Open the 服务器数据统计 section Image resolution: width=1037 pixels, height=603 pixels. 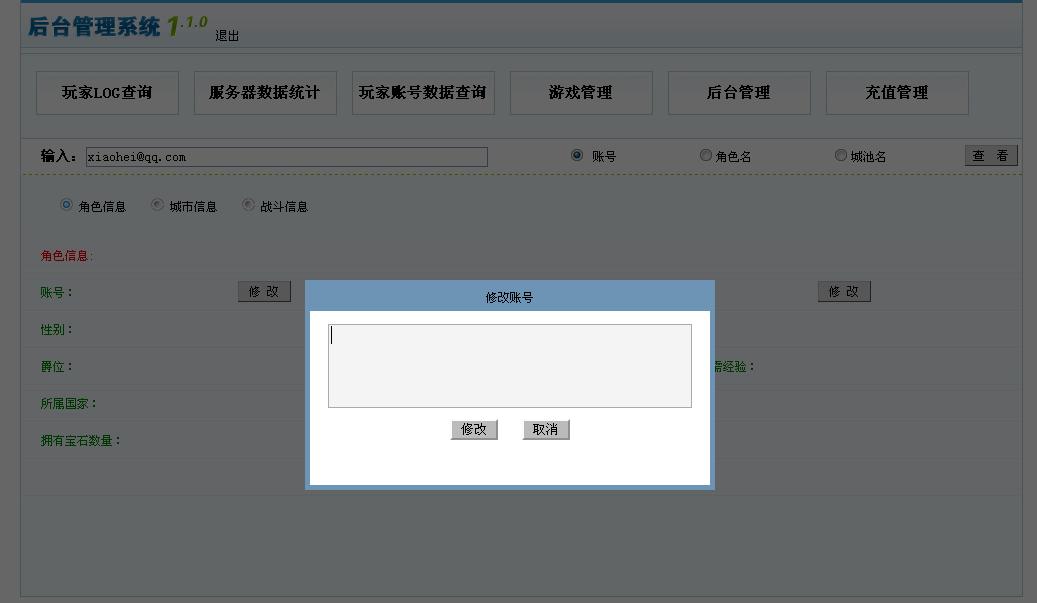pyautogui.click(x=264, y=92)
